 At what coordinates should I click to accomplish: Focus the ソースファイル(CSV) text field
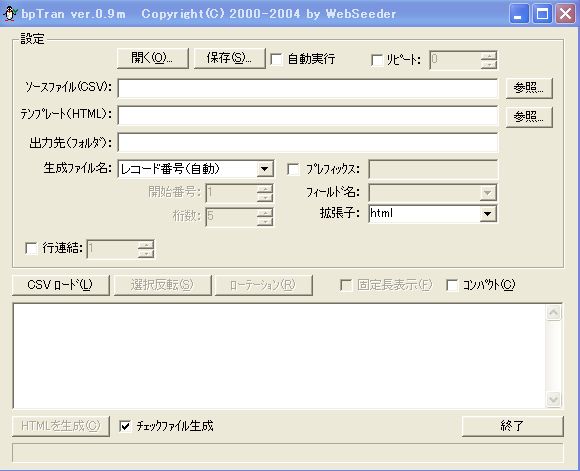[308, 88]
